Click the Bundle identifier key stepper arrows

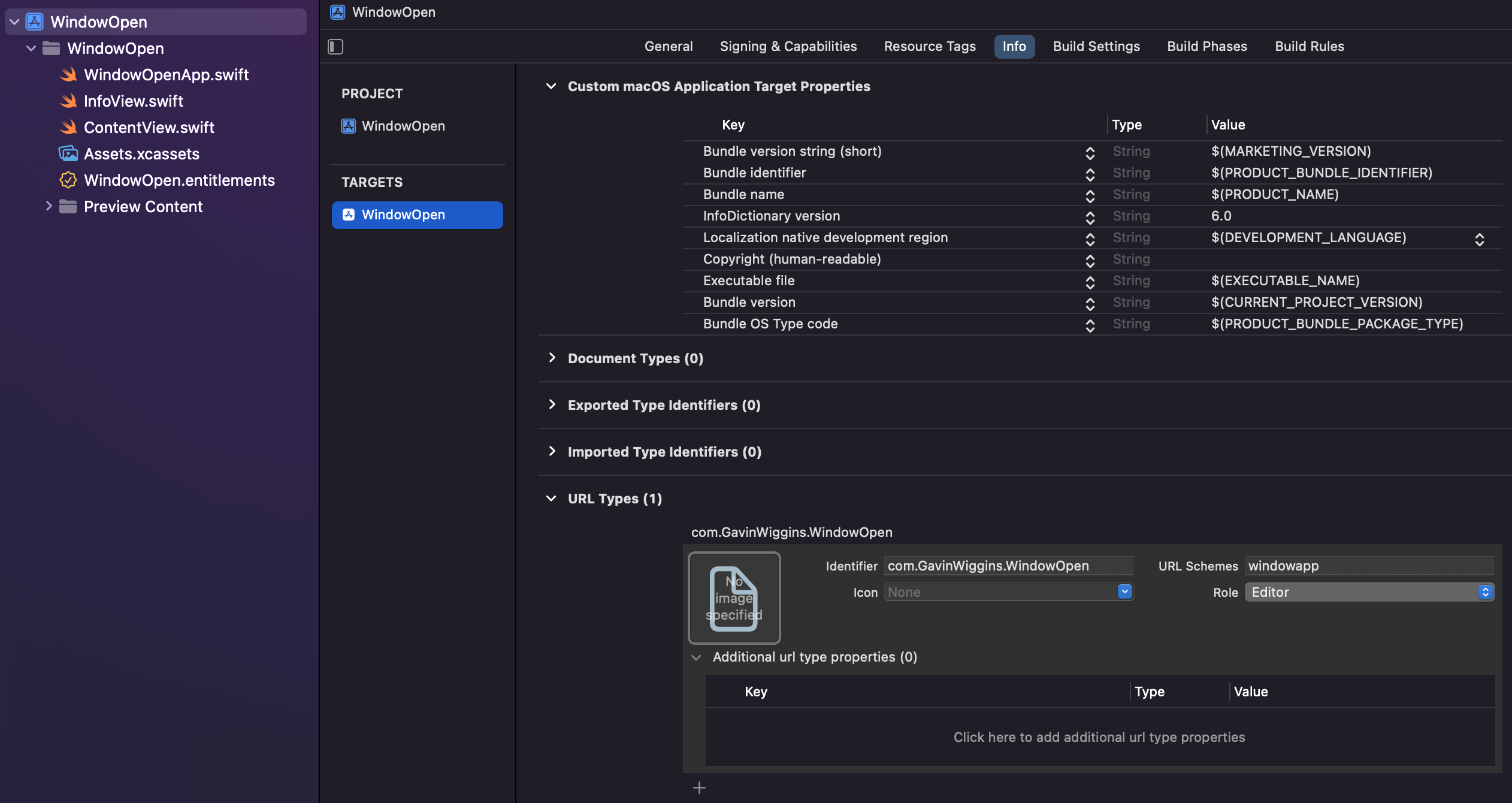click(x=1090, y=174)
